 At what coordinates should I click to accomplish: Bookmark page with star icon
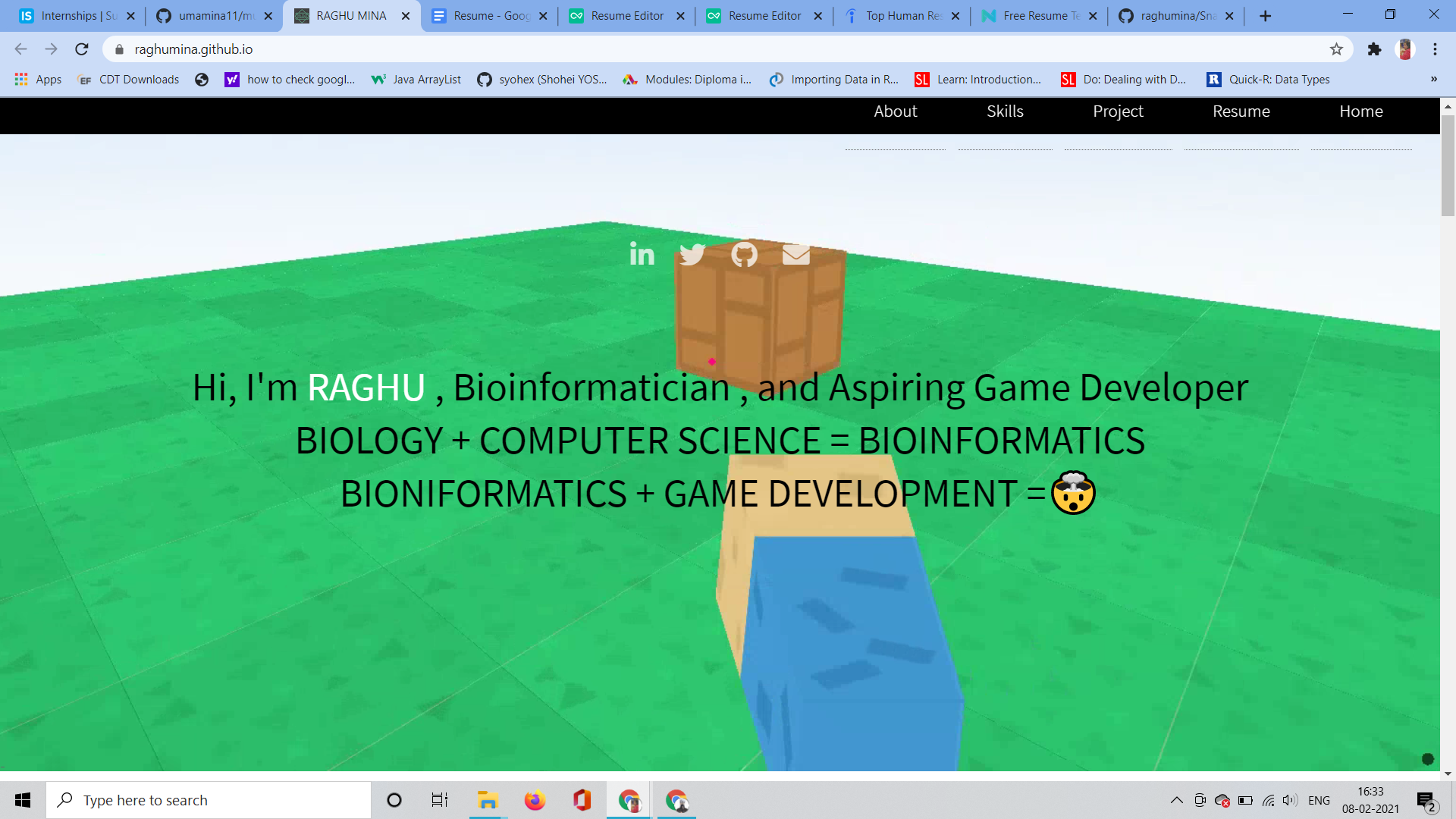1336,49
